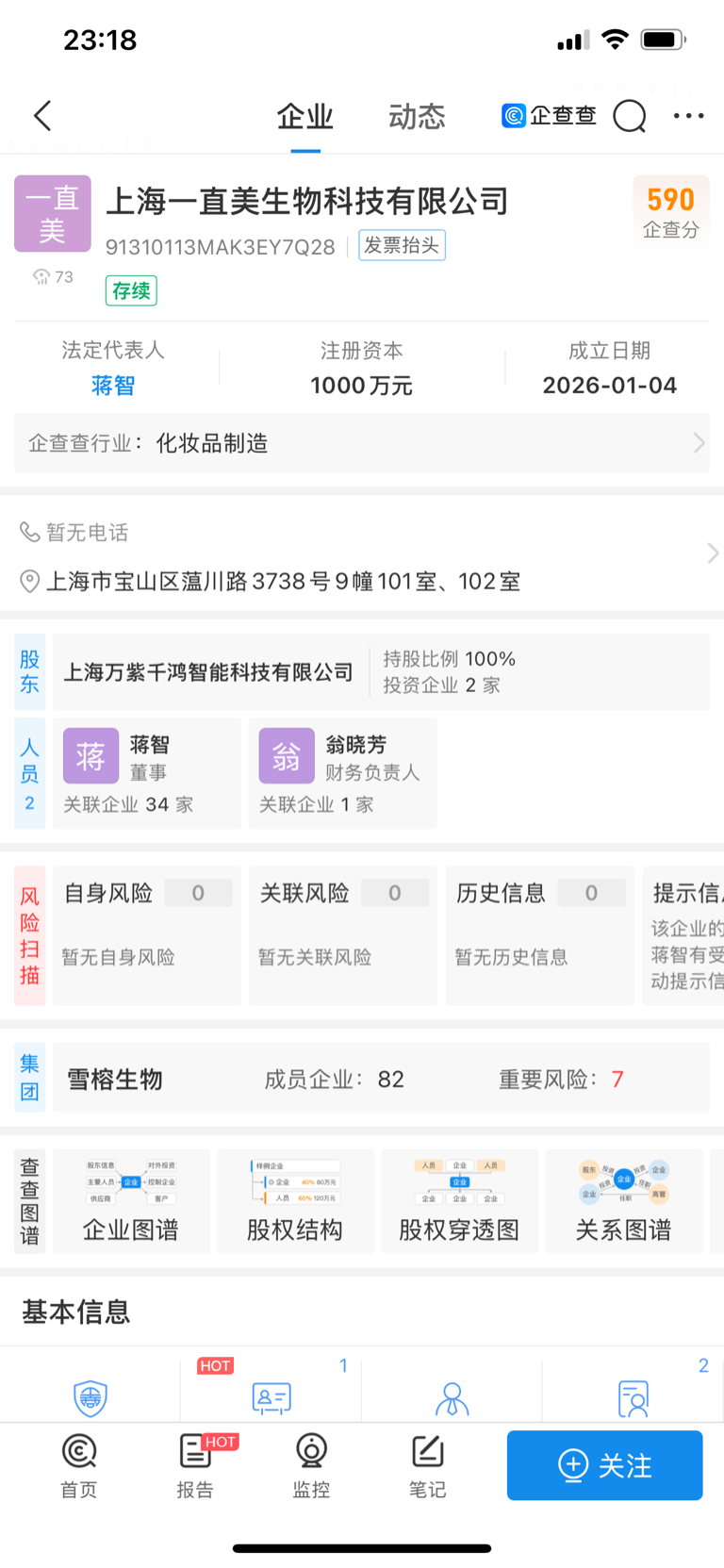Open the three-dot more menu
The height and width of the screenshot is (1568, 724).
pyautogui.click(x=688, y=116)
